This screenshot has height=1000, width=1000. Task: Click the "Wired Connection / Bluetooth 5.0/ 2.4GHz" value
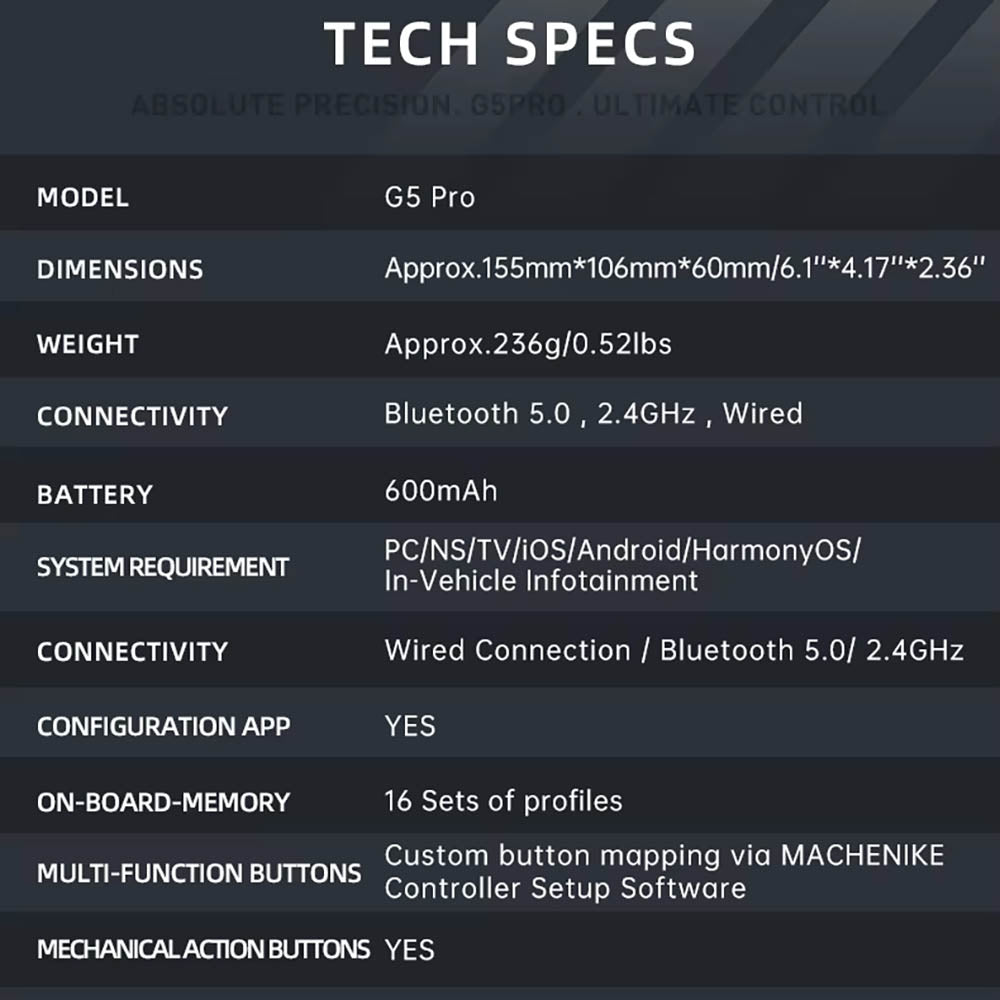674,650
